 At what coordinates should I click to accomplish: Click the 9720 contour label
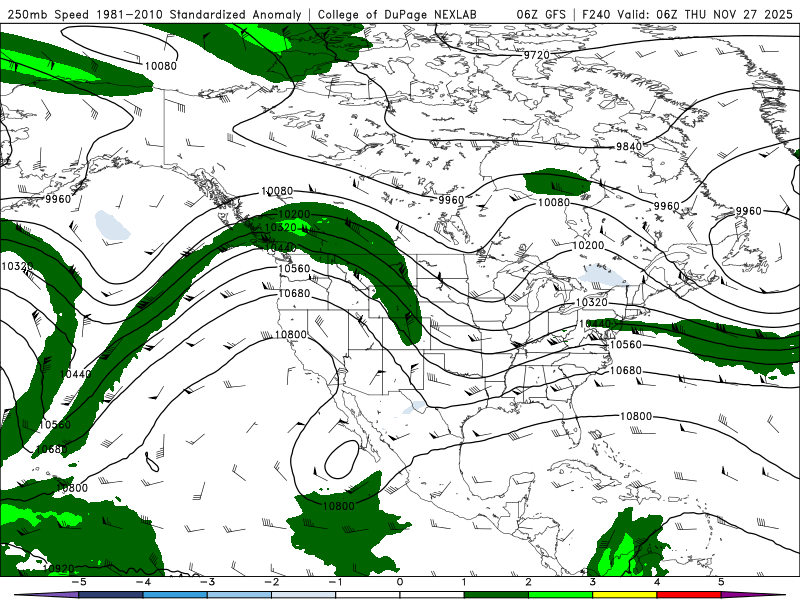(537, 55)
